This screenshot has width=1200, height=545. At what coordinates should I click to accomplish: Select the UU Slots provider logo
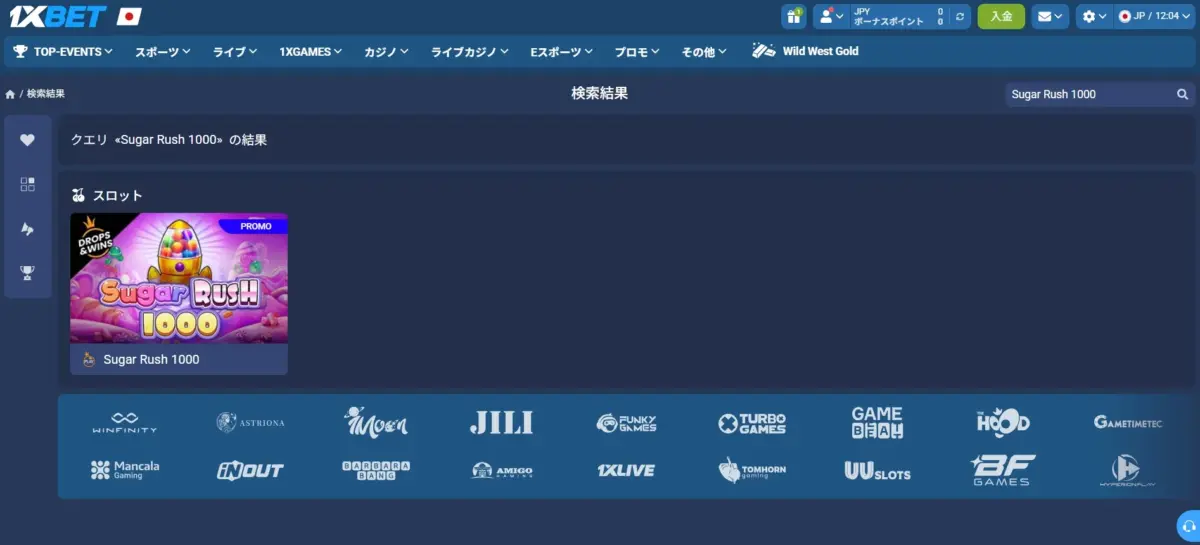877,470
